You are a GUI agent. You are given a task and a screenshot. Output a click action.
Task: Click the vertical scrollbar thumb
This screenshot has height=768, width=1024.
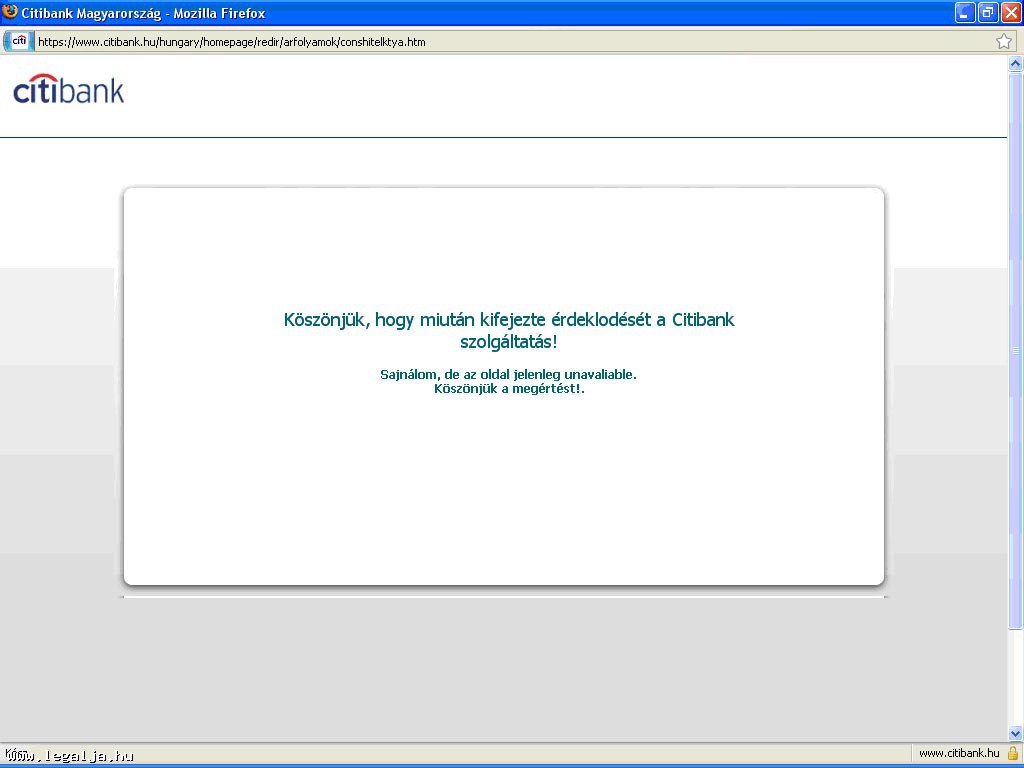click(1016, 351)
